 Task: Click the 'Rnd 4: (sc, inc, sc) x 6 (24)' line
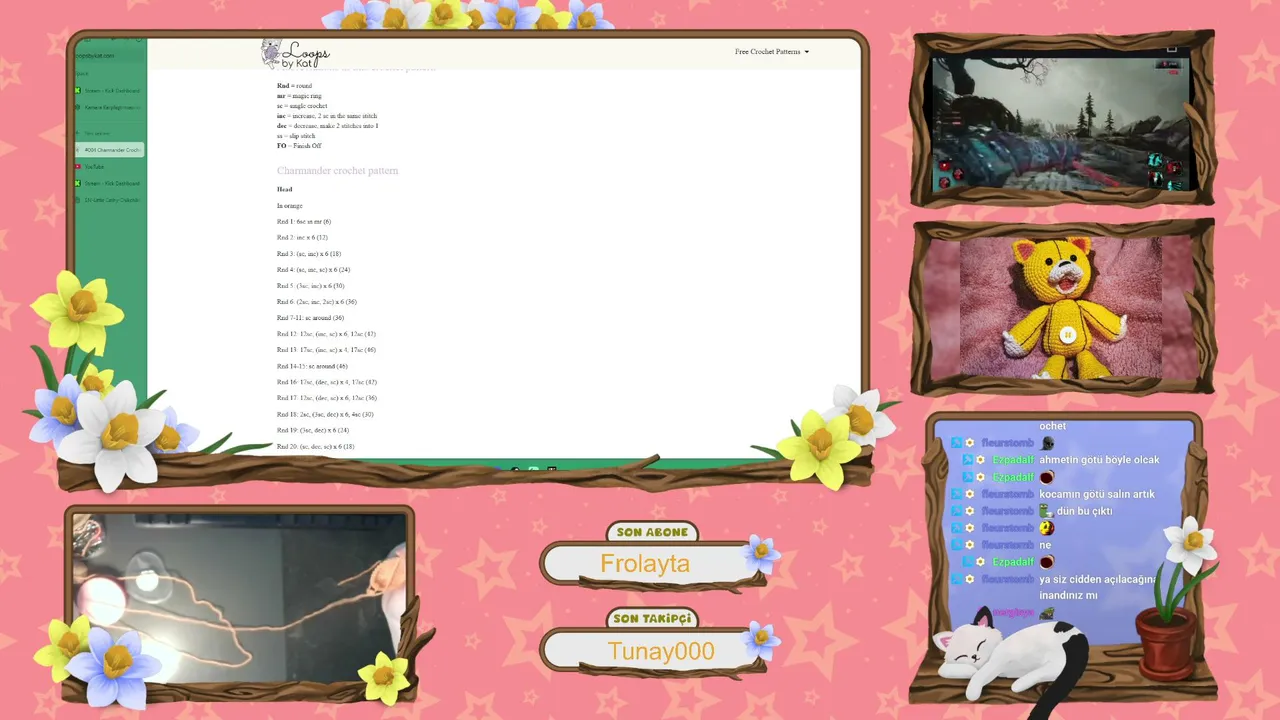click(x=314, y=270)
